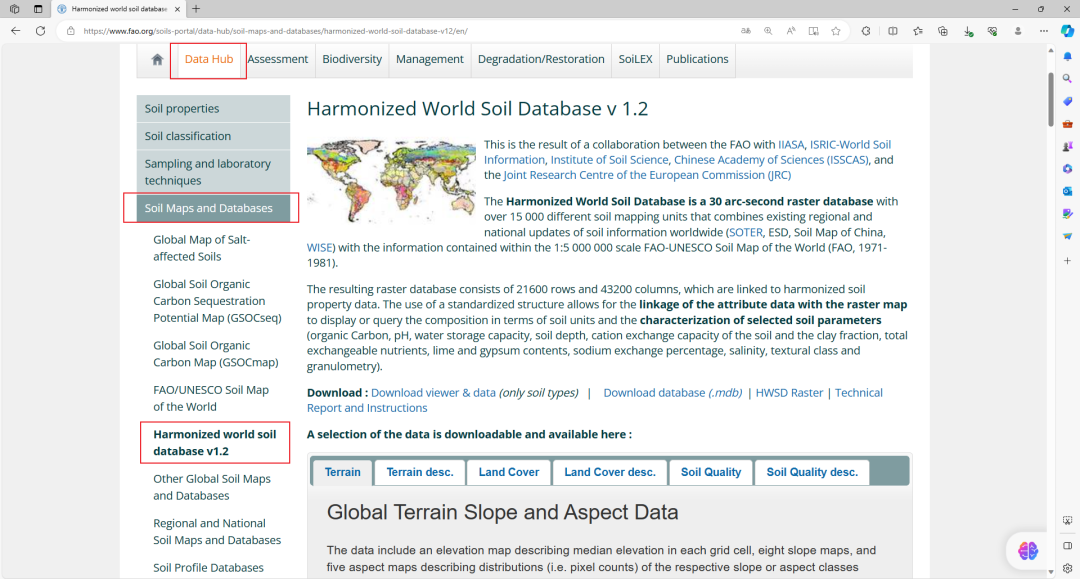Open the user Profile icon
This screenshot has height=579, width=1080.
click(1017, 31)
